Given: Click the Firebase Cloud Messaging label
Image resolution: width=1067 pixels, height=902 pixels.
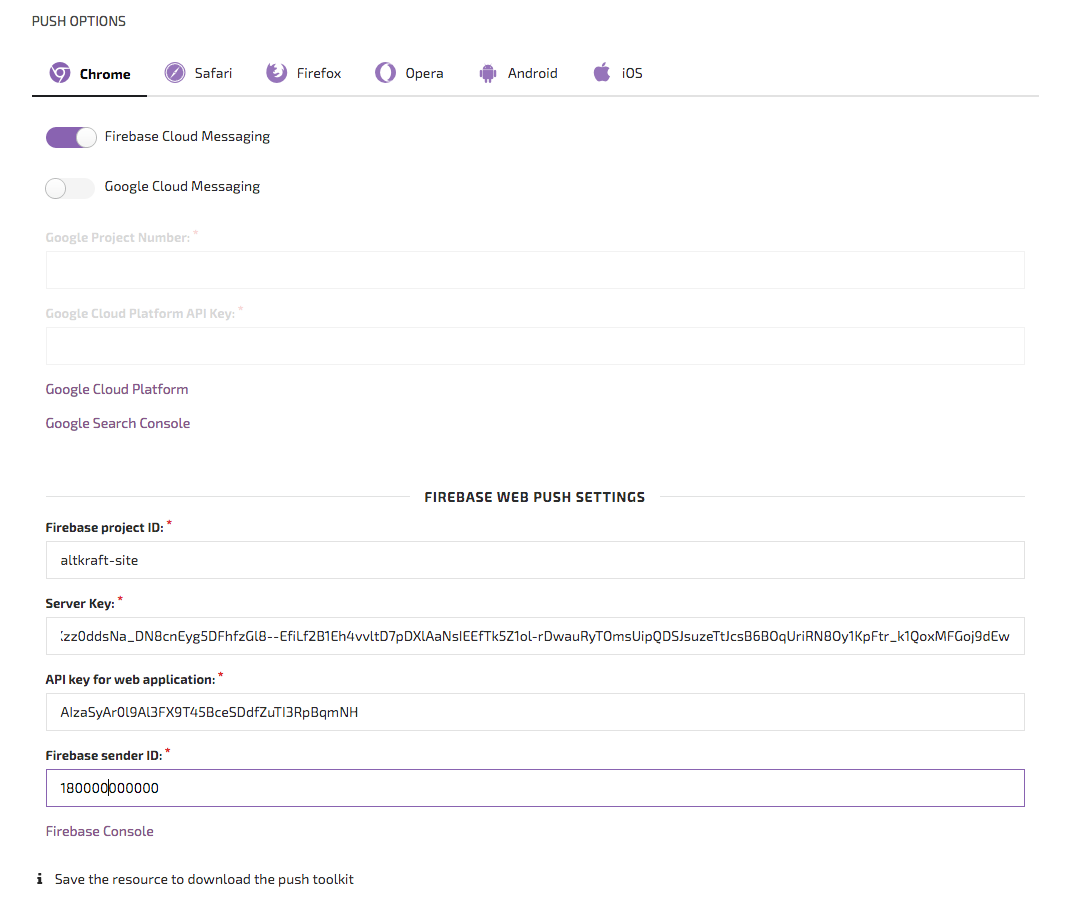Looking at the screenshot, I should 187,136.
